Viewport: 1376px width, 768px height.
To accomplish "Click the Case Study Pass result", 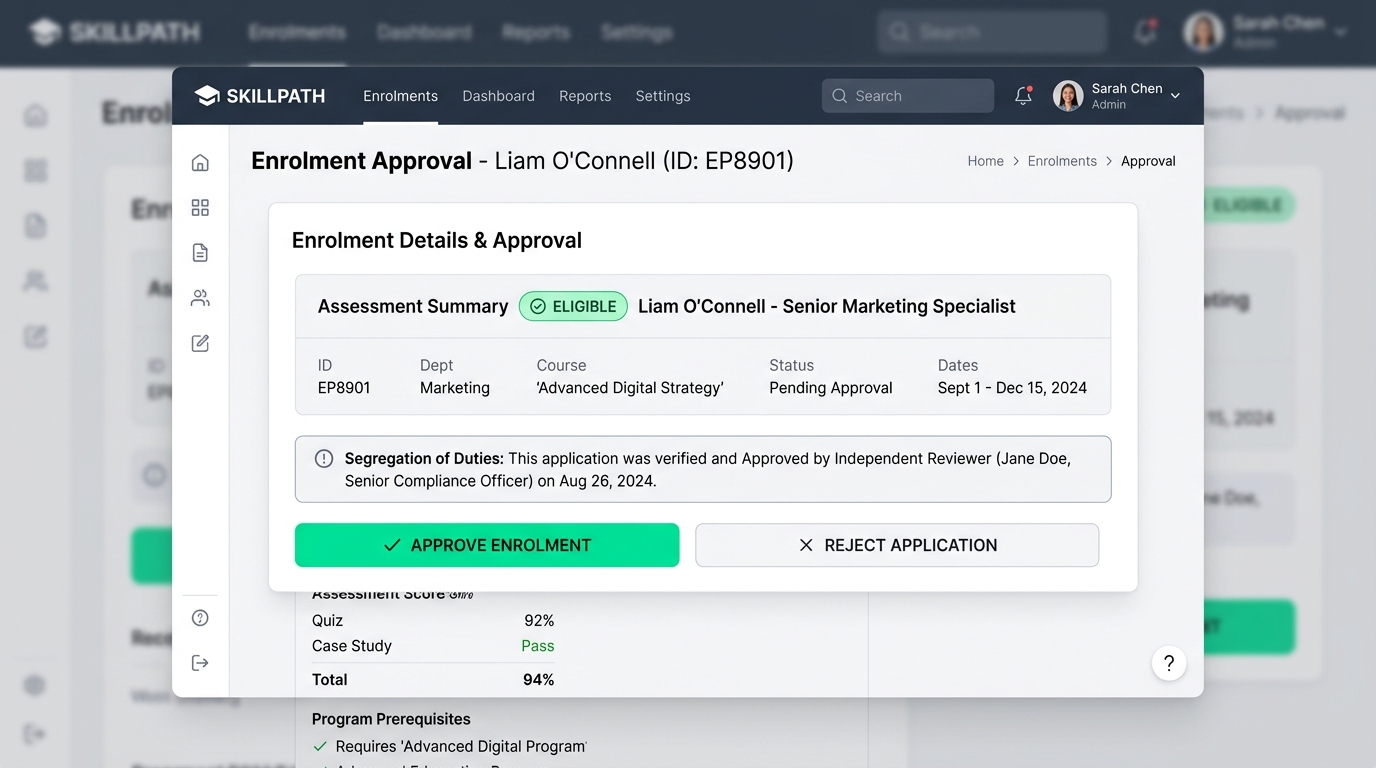I will tap(538, 646).
